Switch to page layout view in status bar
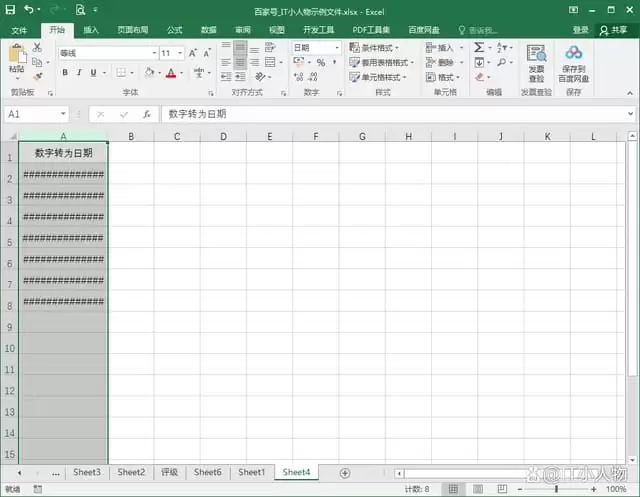This screenshot has width=640, height=497. (x=478, y=489)
